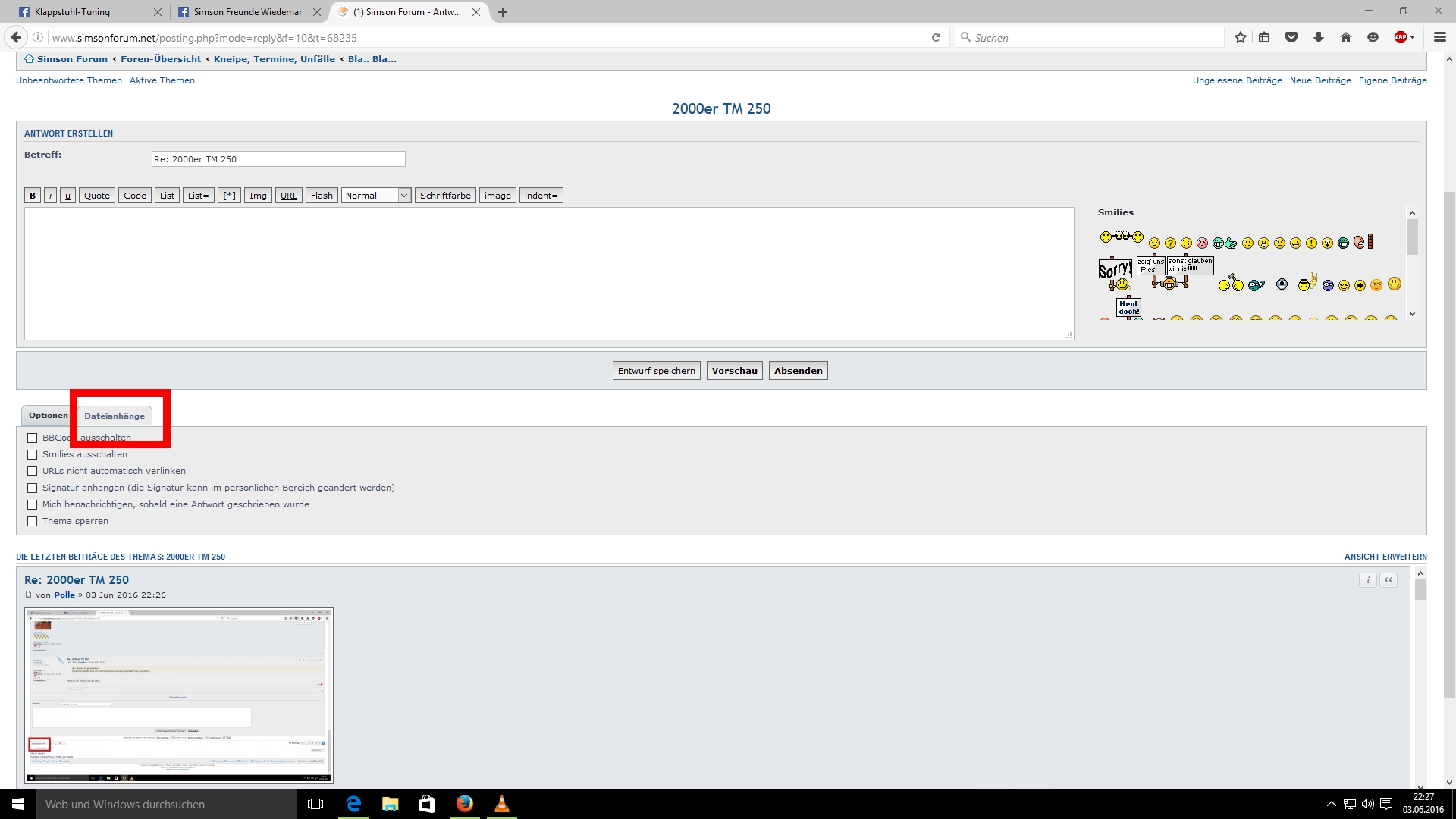Check URLs nicht automatisch verlinken

32,471
